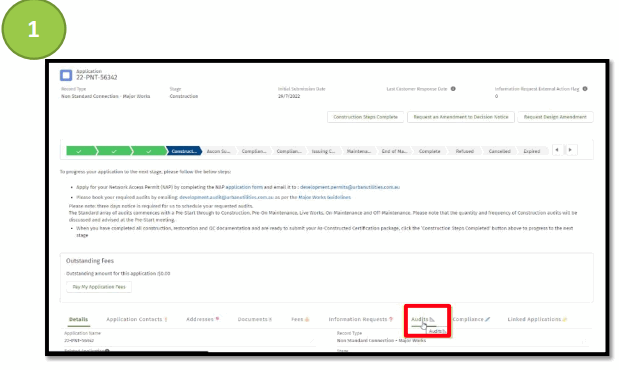Click the application number 22-PNT-56342 title

pos(97,77)
